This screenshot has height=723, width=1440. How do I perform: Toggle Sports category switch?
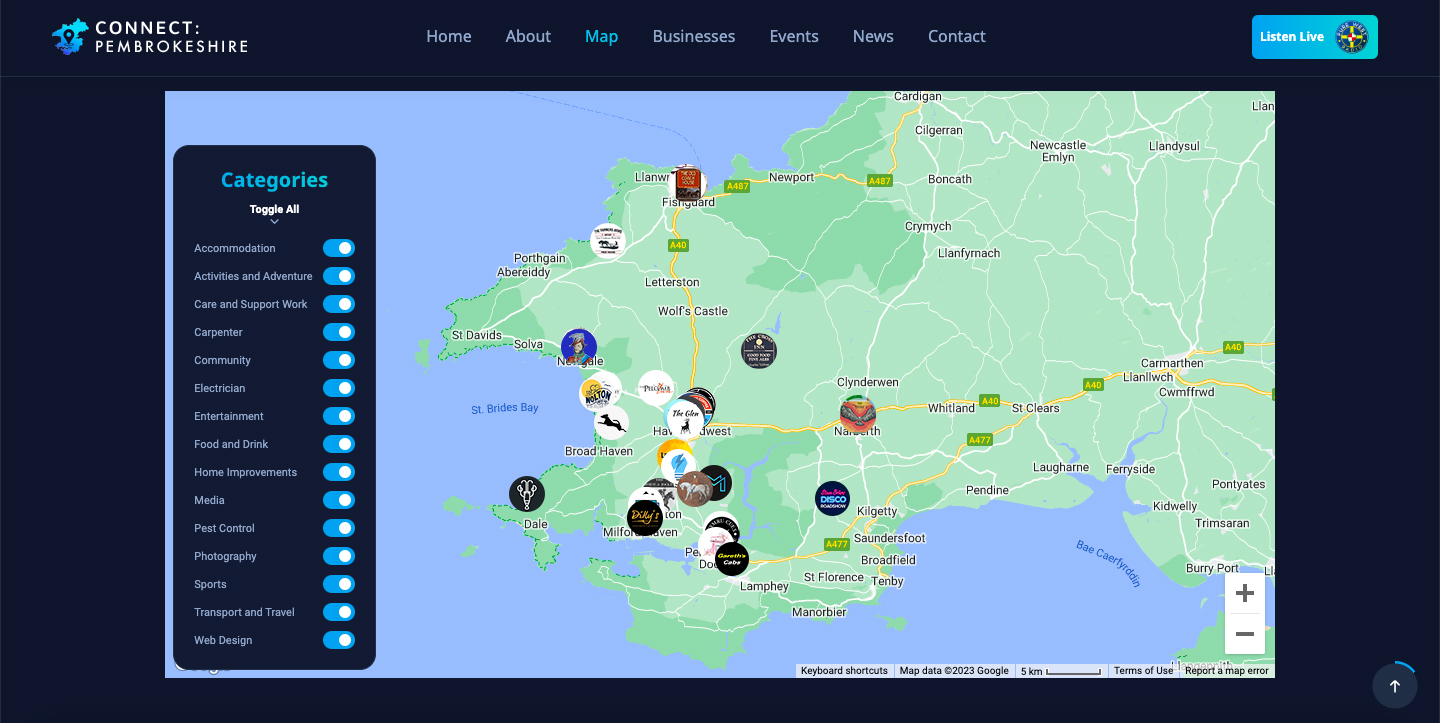pyautogui.click(x=339, y=584)
